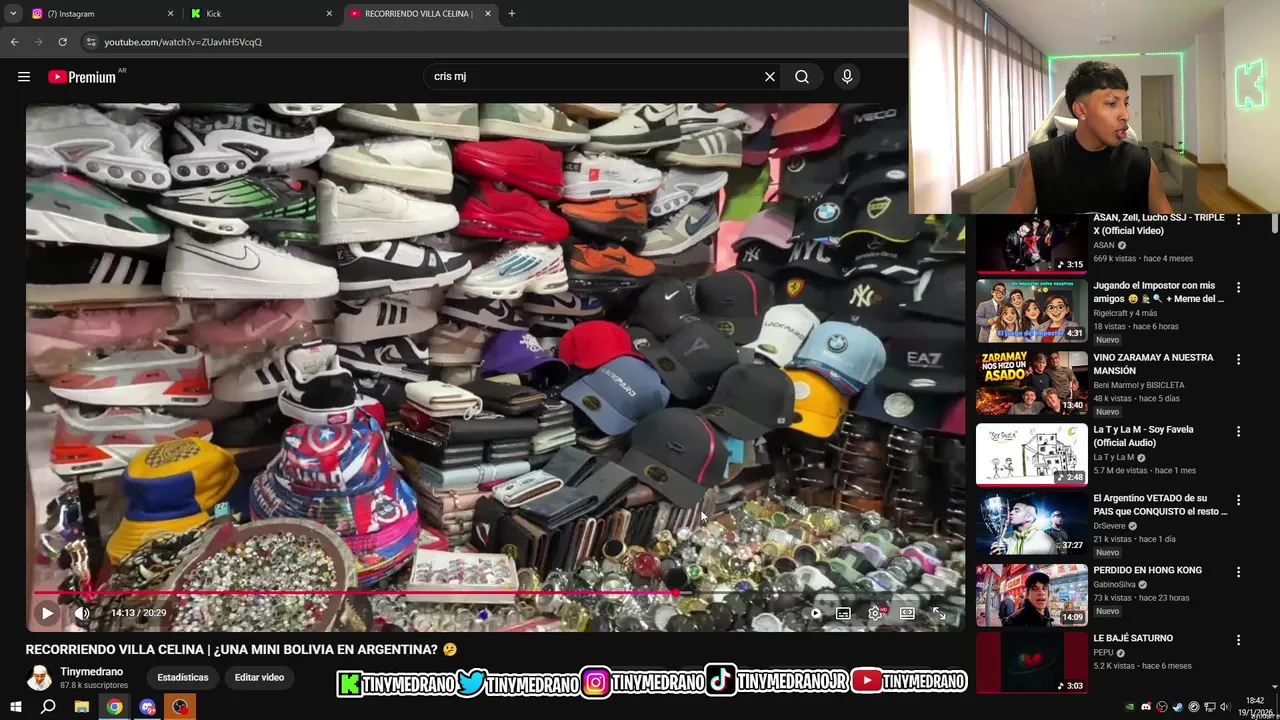This screenshot has height=720, width=1280.
Task: Open 'LE BAJÉ SATURNO' thumbnail
Action: coord(1031,662)
